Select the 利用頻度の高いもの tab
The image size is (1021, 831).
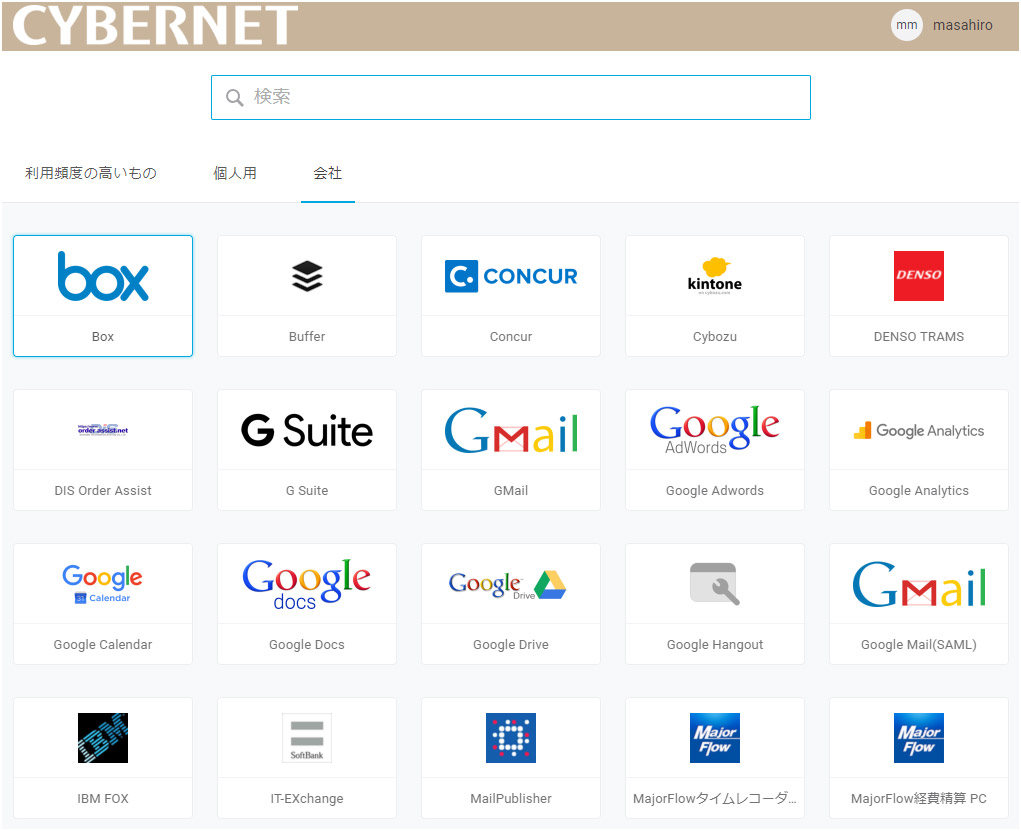(x=91, y=173)
